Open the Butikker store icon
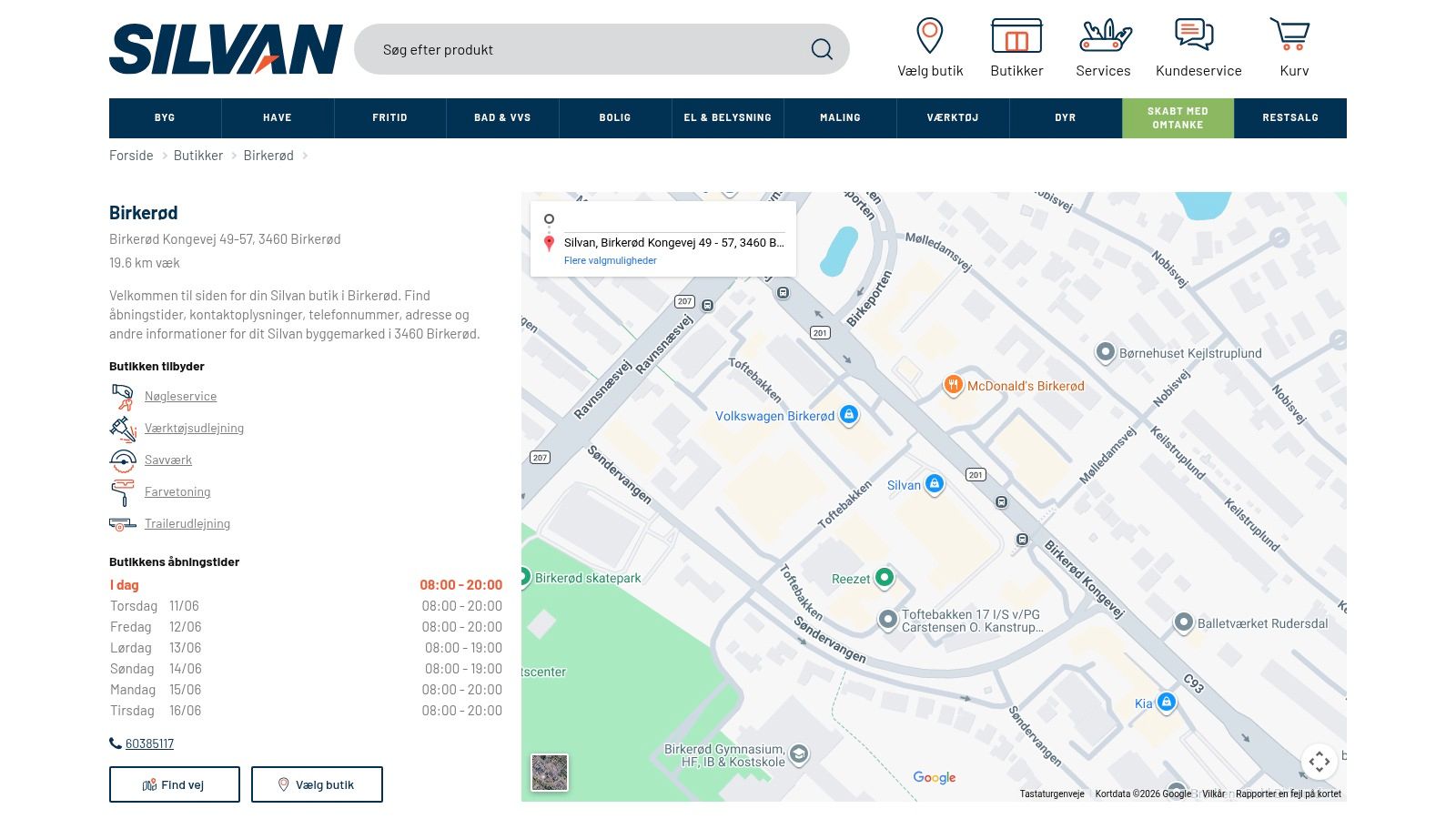This screenshot has height=819, width=1456. pyautogui.click(x=1016, y=35)
